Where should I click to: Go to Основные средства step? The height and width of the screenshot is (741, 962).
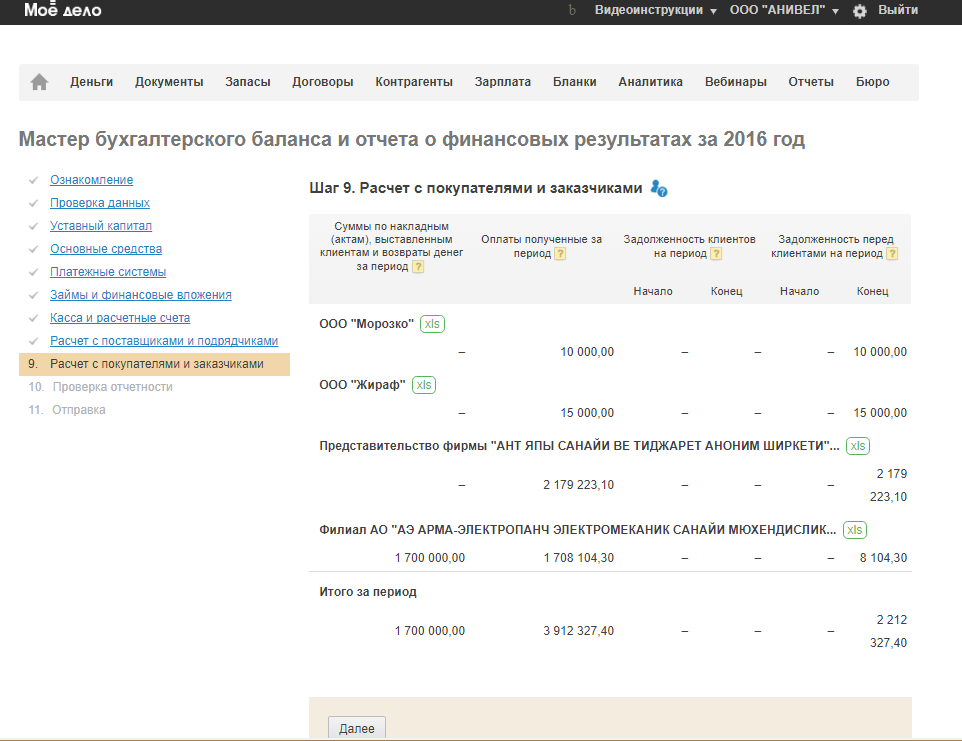coord(106,249)
